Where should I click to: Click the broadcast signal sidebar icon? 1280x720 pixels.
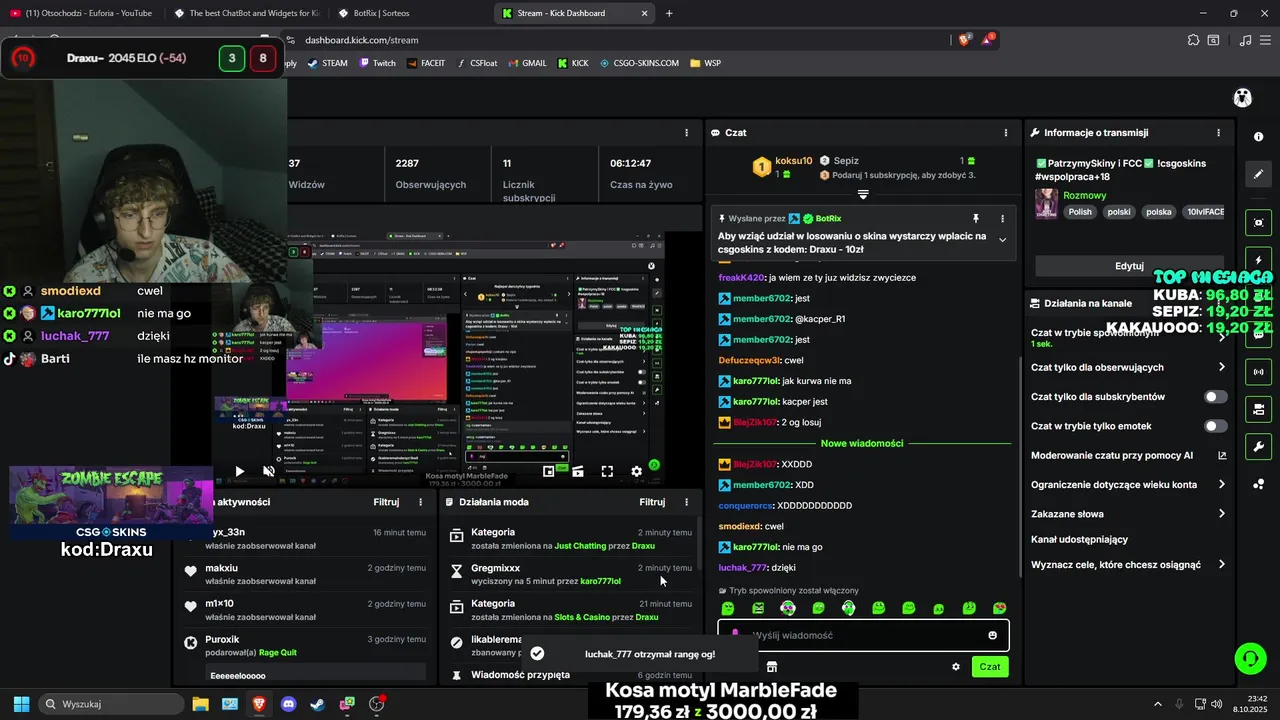[x=1258, y=372]
